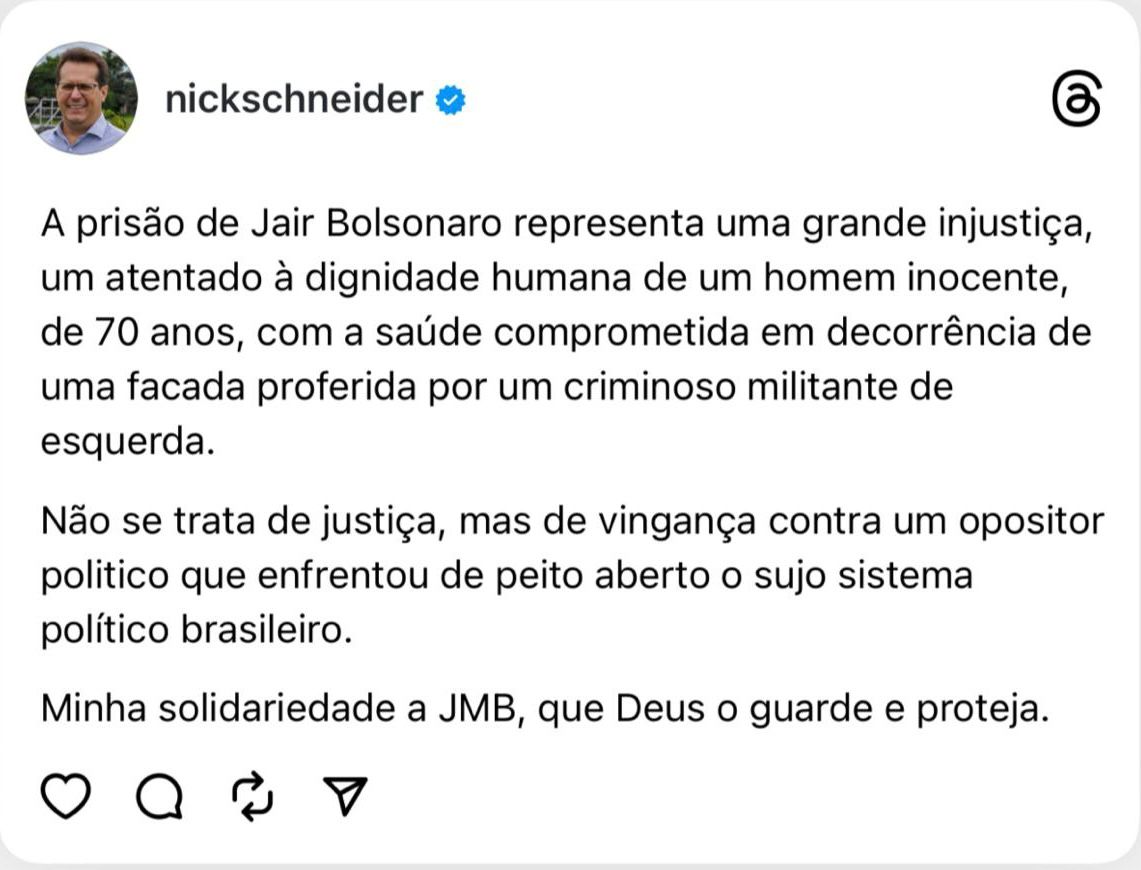Viewport: 1141px width, 870px height.
Task: Open the nickschneider username link
Action: (x=293, y=100)
